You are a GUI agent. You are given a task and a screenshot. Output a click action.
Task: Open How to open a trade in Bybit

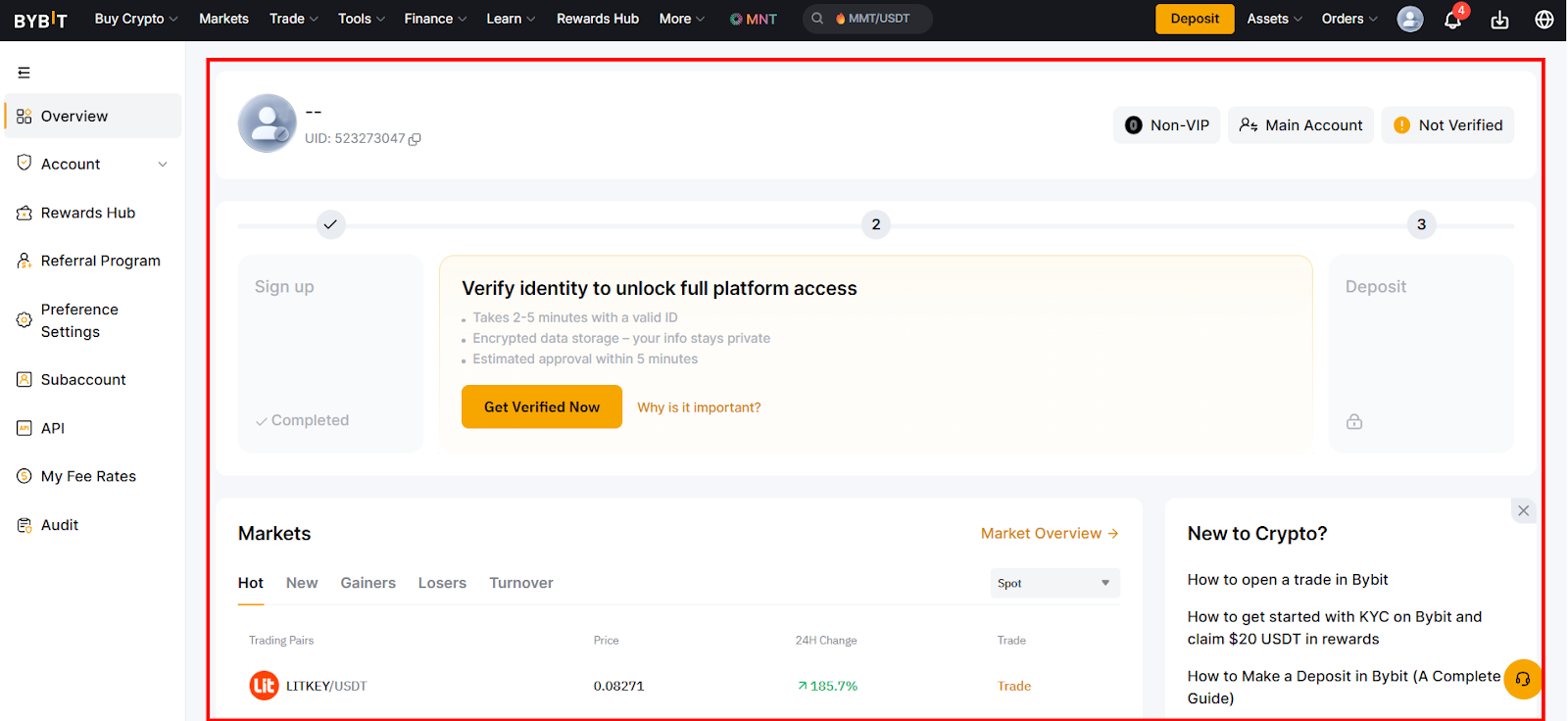coord(1288,580)
